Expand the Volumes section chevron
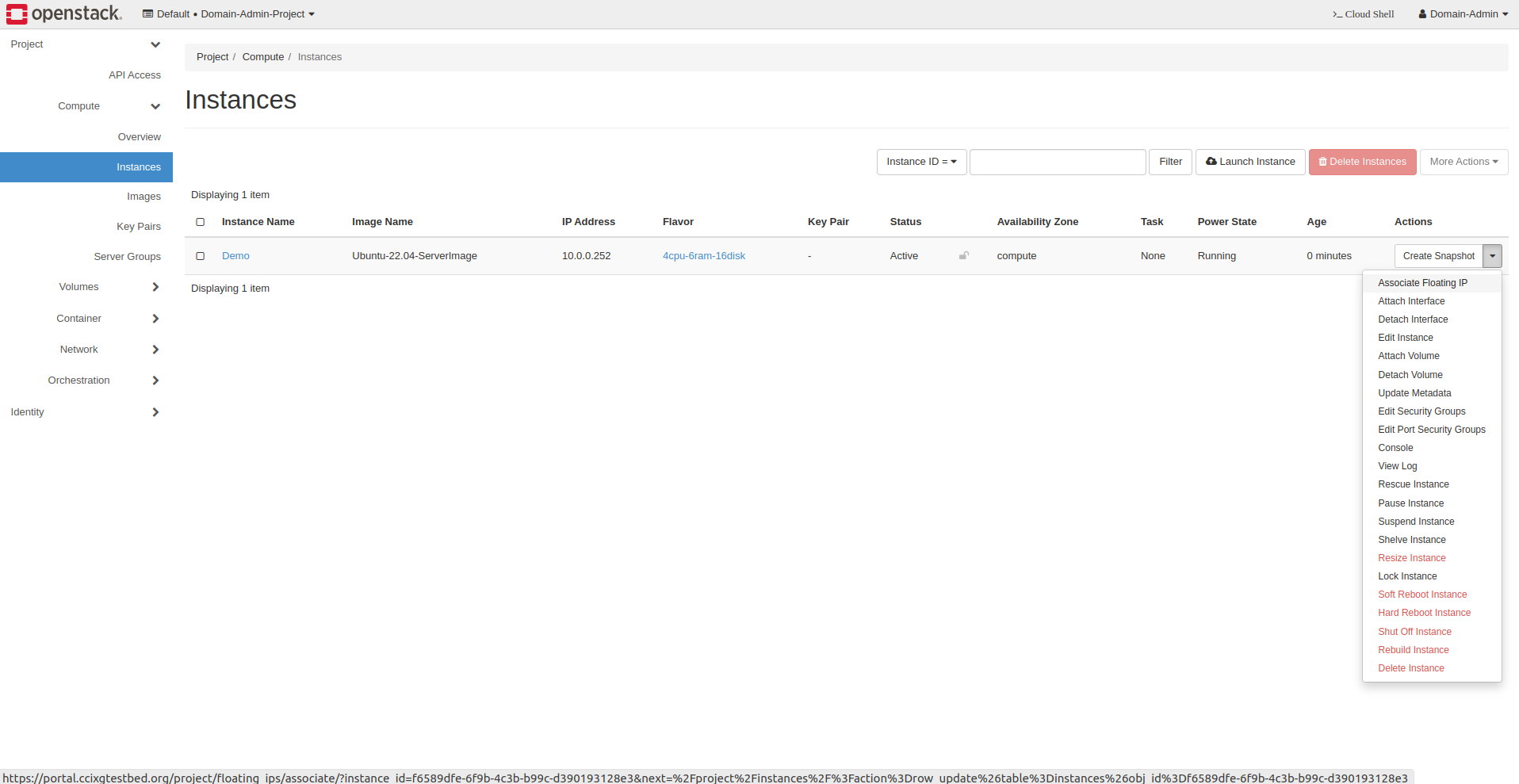The height and width of the screenshot is (784, 1519). [155, 287]
